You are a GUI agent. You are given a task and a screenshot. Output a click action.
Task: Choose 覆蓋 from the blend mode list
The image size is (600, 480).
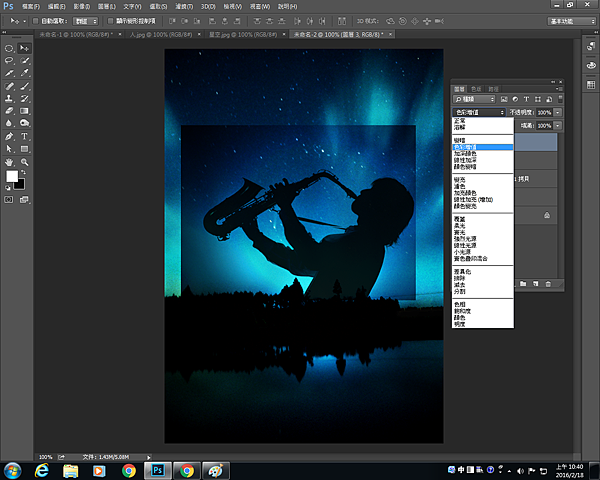pyautogui.click(x=460, y=219)
